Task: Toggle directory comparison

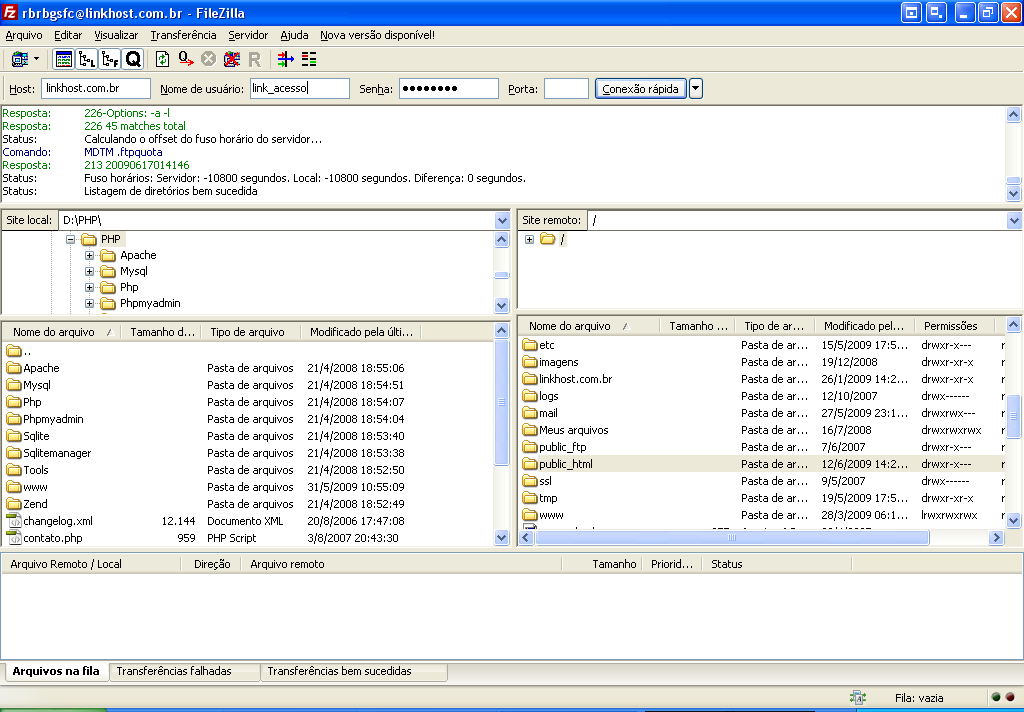Action: click(309, 59)
